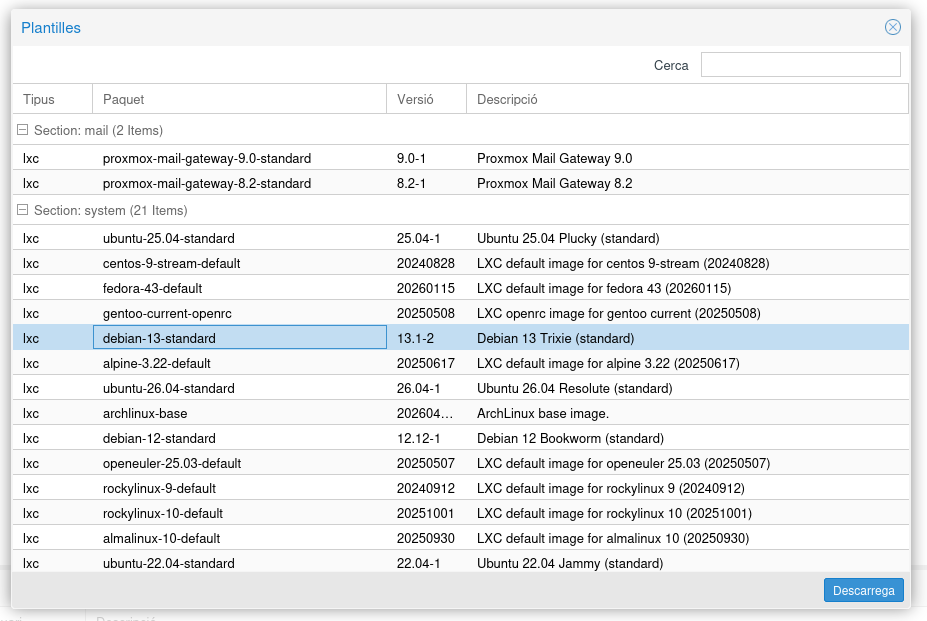Click version 26.04-1 cell
Image resolution: width=927 pixels, height=621 pixels.
click(x=419, y=388)
